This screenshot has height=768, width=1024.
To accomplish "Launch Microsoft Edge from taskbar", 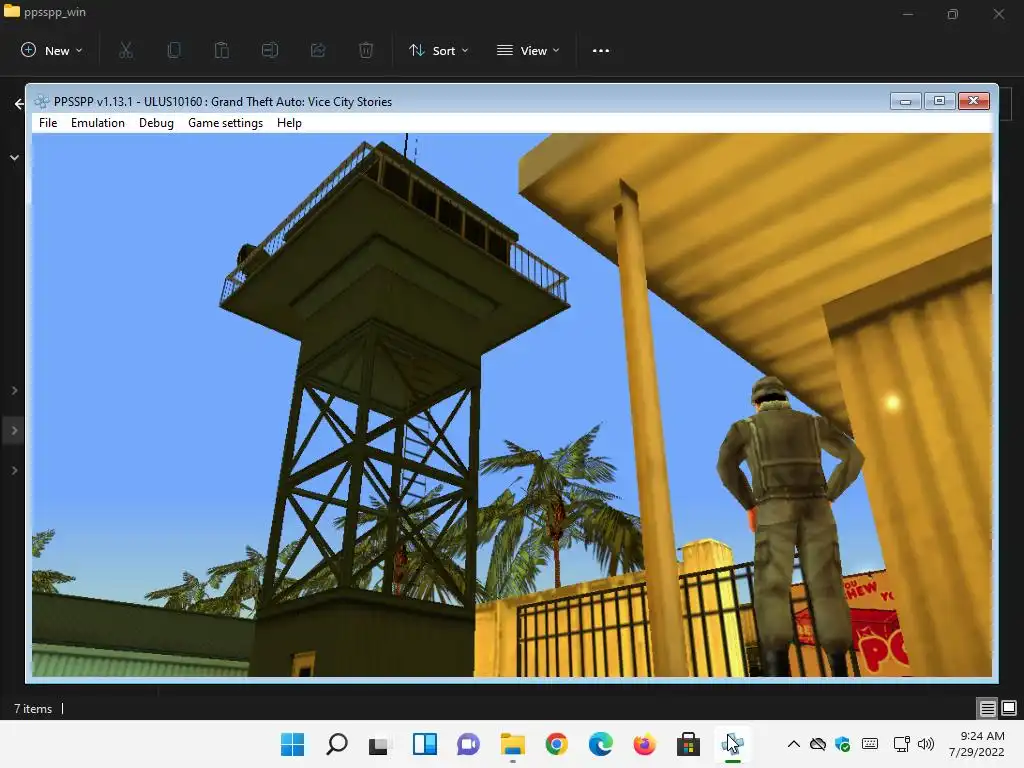I will click(600, 744).
